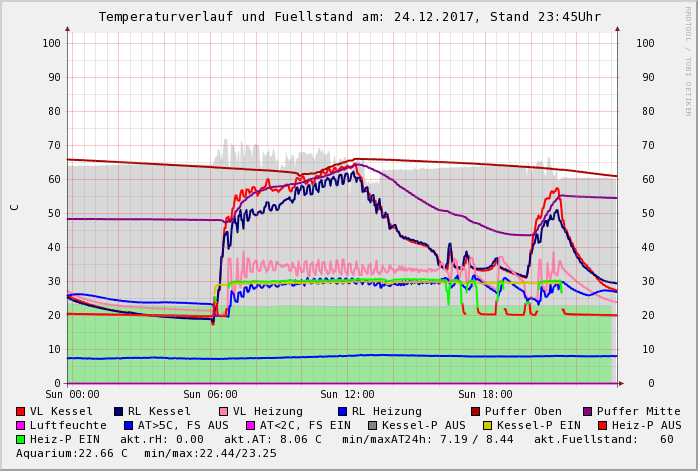This screenshot has height=471, width=698.
Task: Click the Sun 18:00 time axis label
Action: tap(485, 394)
